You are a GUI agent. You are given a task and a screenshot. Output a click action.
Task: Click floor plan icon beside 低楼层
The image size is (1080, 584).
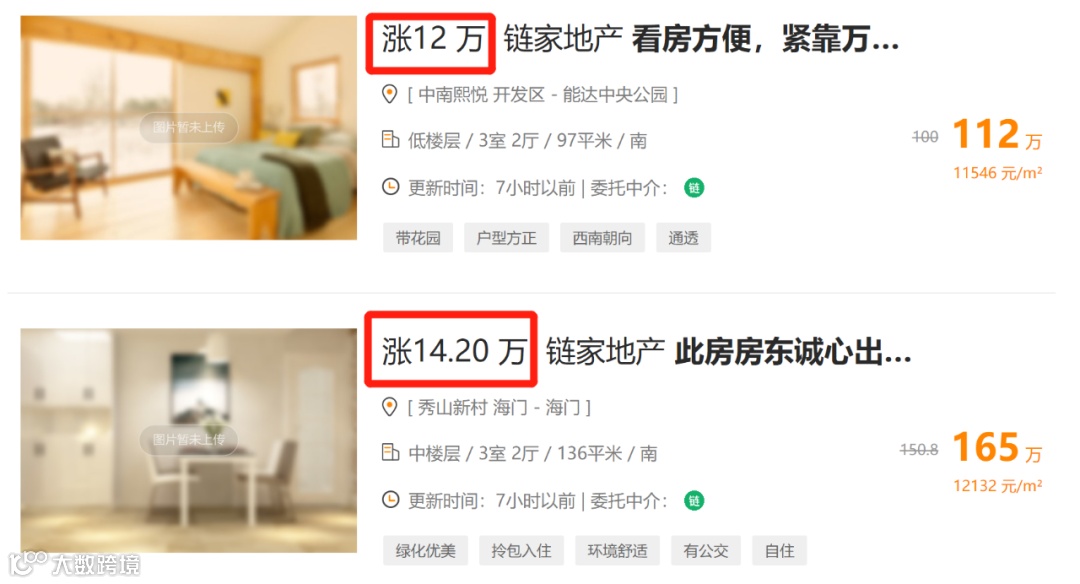tap(391, 140)
